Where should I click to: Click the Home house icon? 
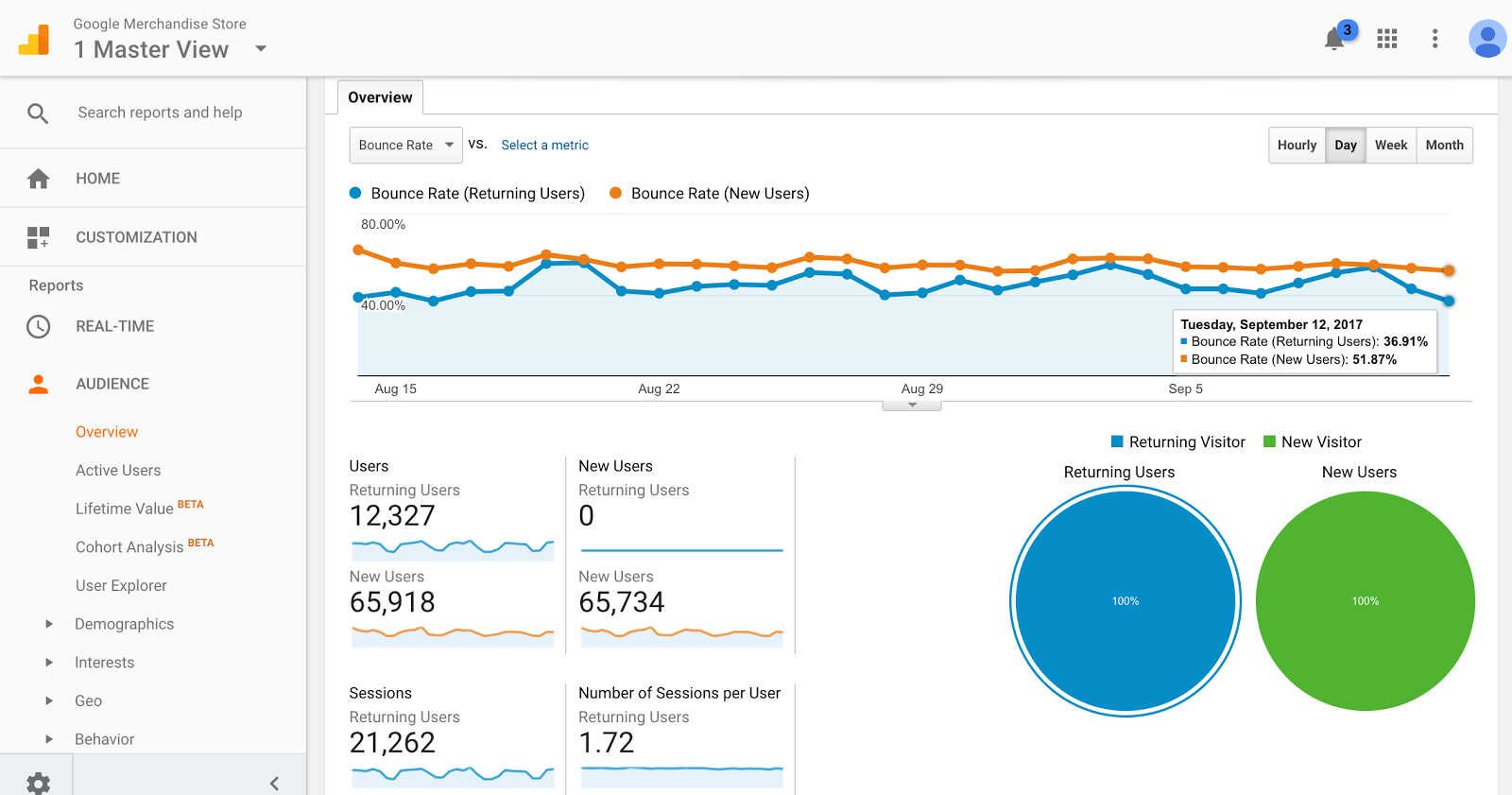coord(39,179)
